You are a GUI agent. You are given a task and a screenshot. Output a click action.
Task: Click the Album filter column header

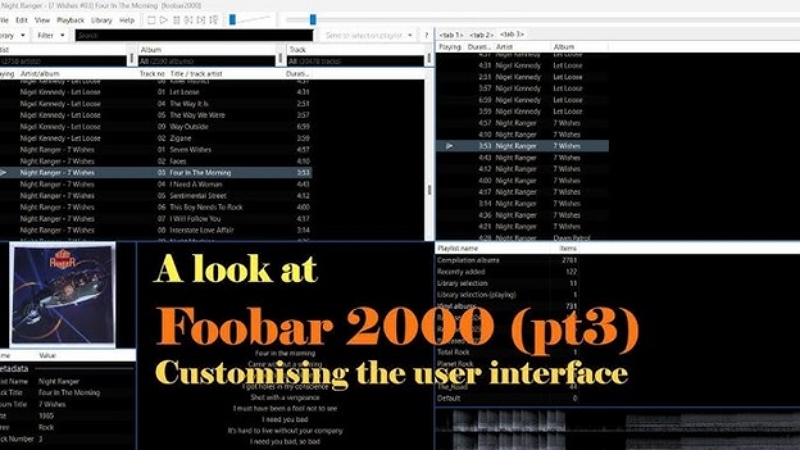(209, 49)
